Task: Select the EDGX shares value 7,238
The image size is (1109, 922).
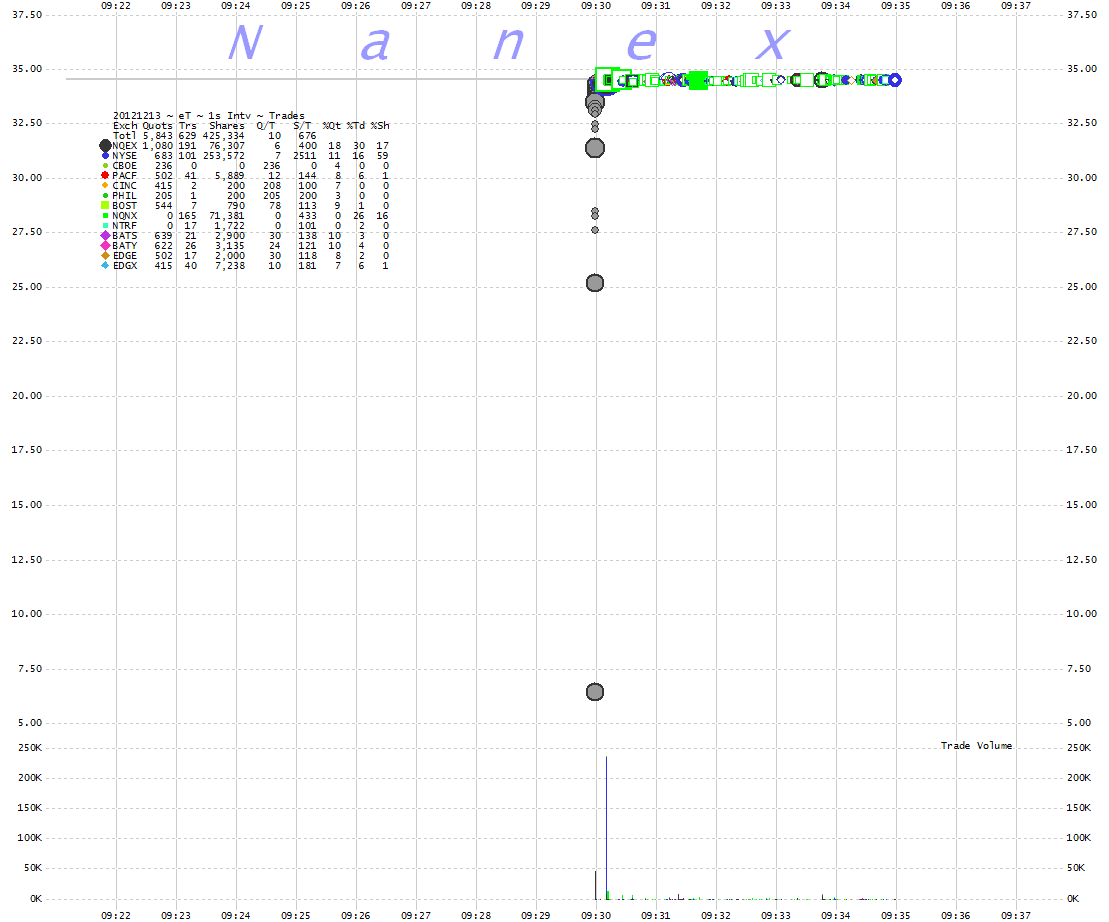Action: pyautogui.click(x=230, y=265)
